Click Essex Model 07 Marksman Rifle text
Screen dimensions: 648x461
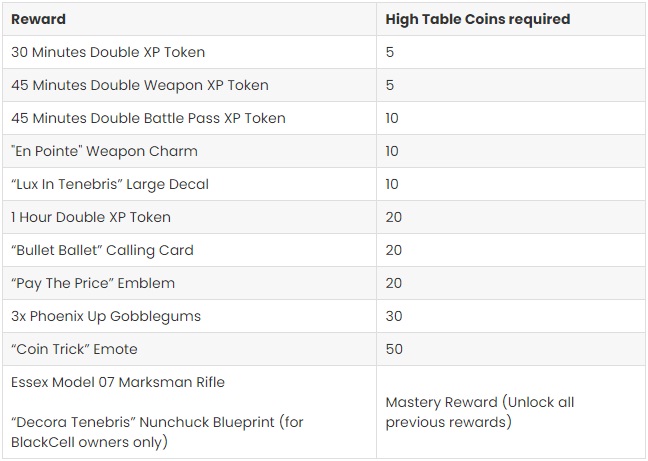(x=118, y=383)
